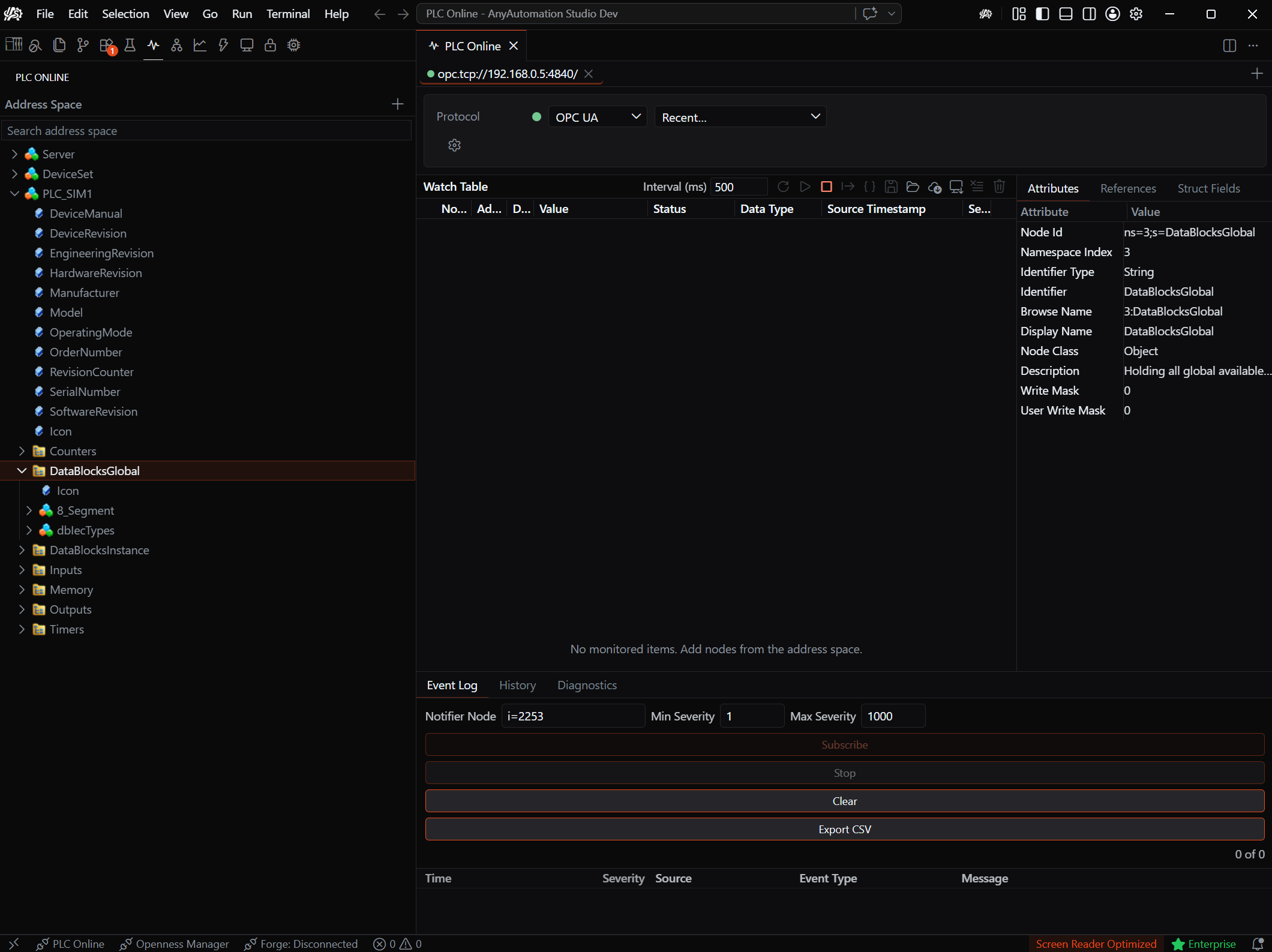
Task: Open the Terminal menu
Action: (x=288, y=14)
